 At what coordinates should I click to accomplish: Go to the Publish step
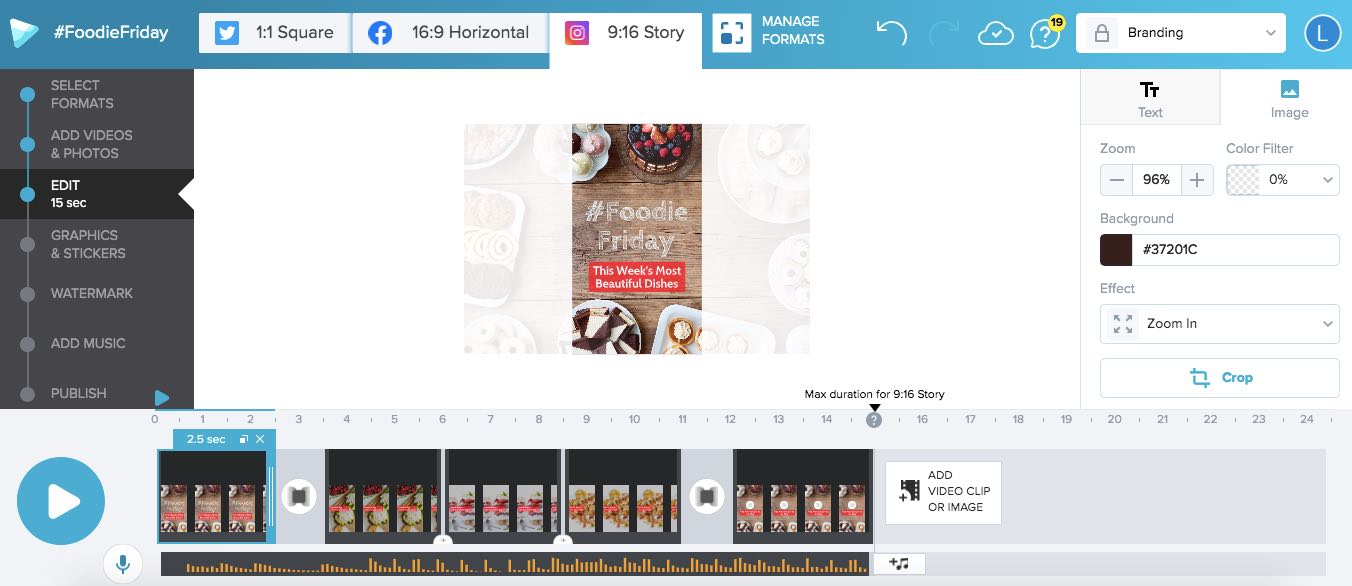click(78, 393)
